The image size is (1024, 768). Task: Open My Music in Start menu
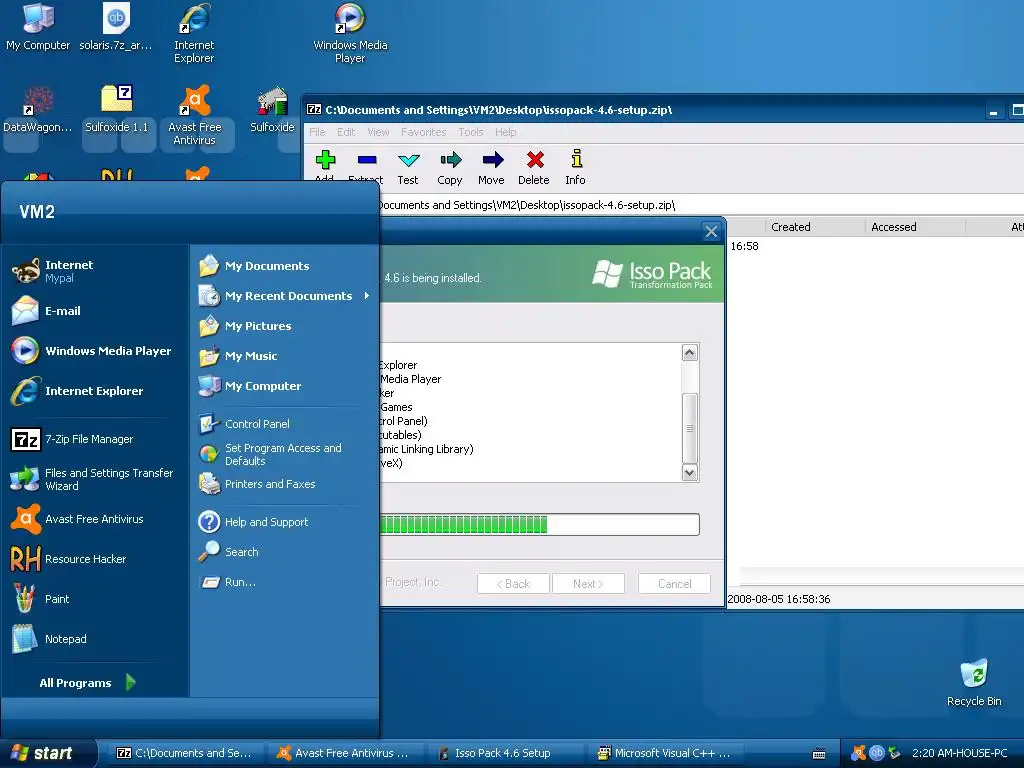click(283, 356)
